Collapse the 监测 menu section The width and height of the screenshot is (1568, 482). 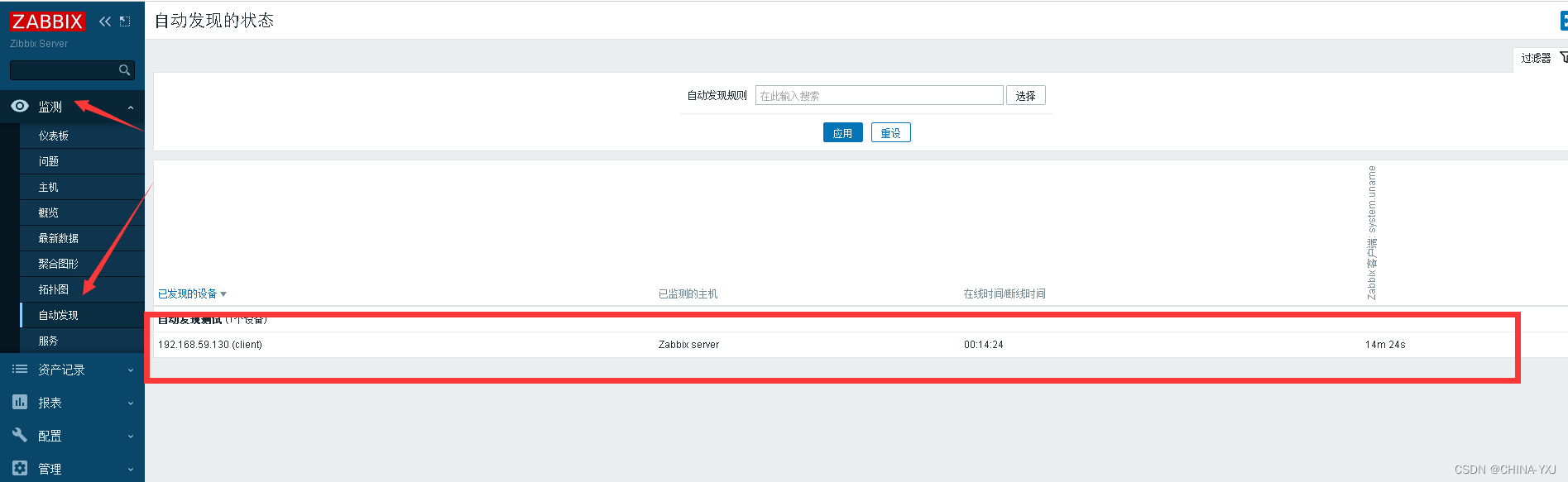coord(131,107)
